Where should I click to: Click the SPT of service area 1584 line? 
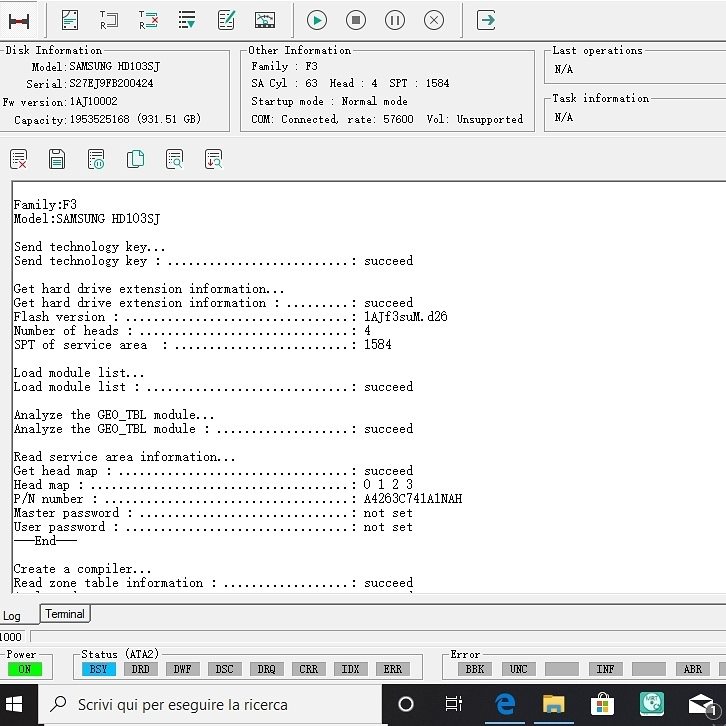point(202,344)
